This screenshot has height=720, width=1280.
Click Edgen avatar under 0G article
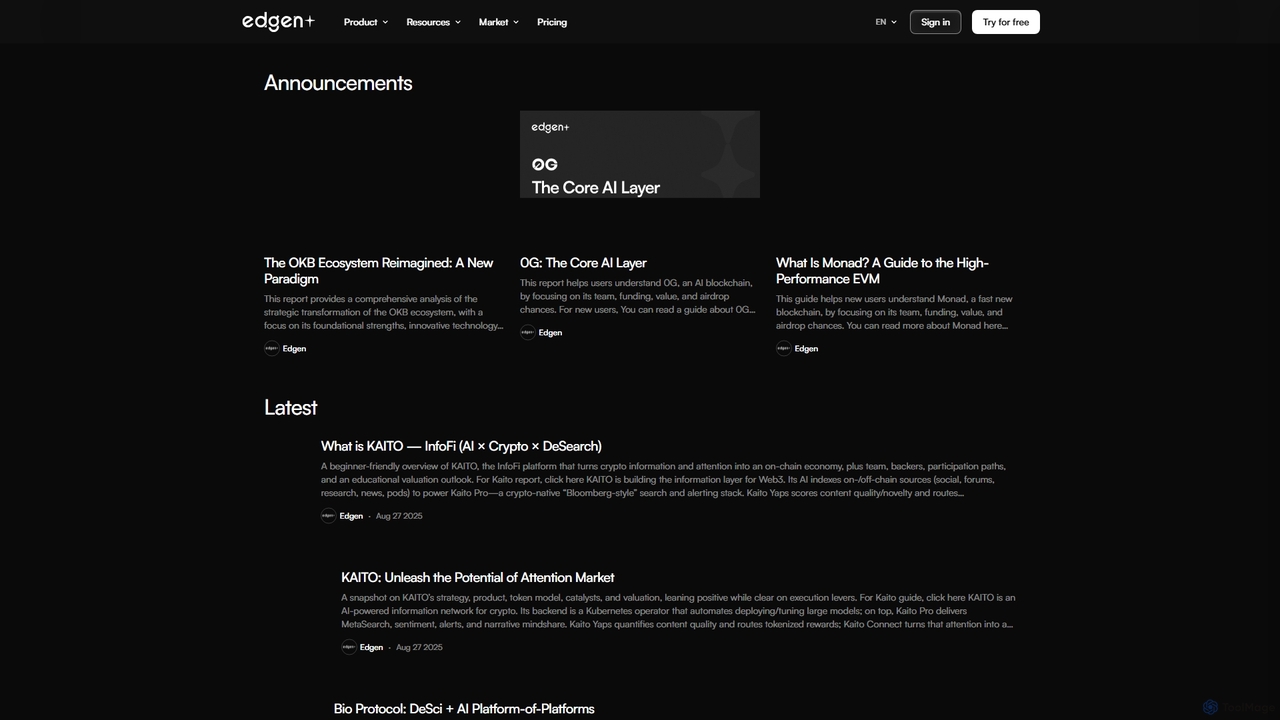coord(528,333)
